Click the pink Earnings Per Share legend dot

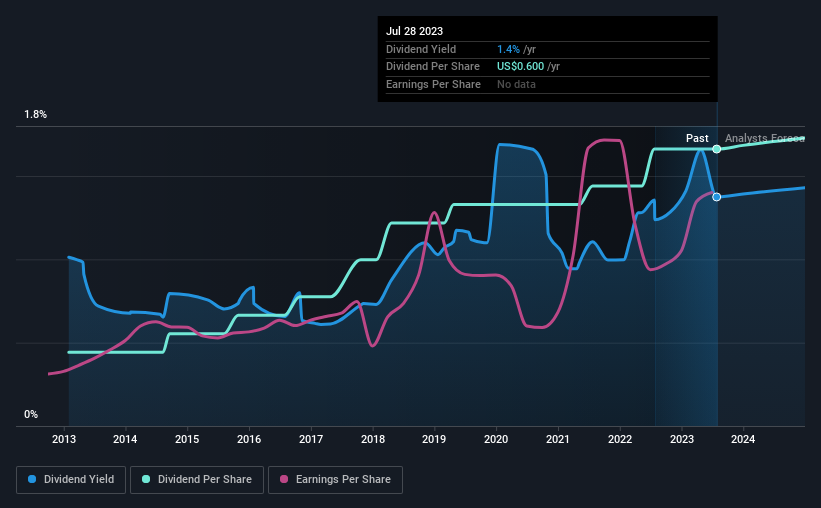click(284, 479)
